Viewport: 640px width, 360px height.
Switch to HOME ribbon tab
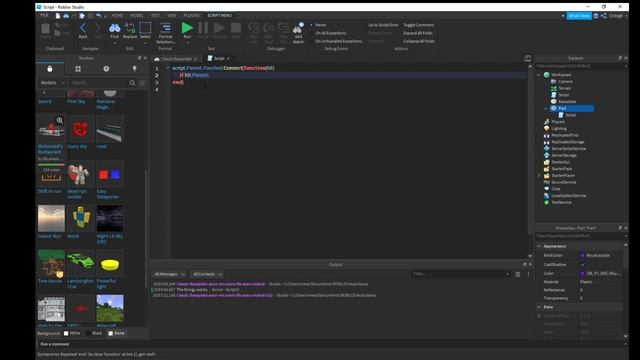(x=117, y=16)
